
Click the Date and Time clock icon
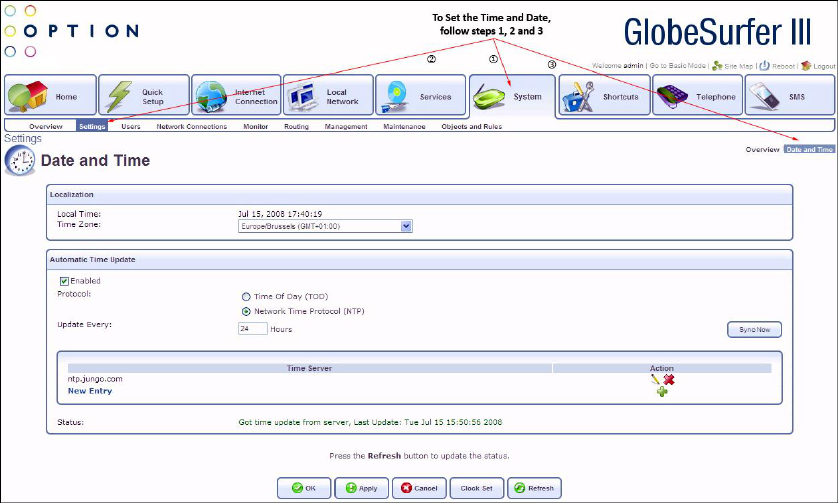[x=20, y=160]
